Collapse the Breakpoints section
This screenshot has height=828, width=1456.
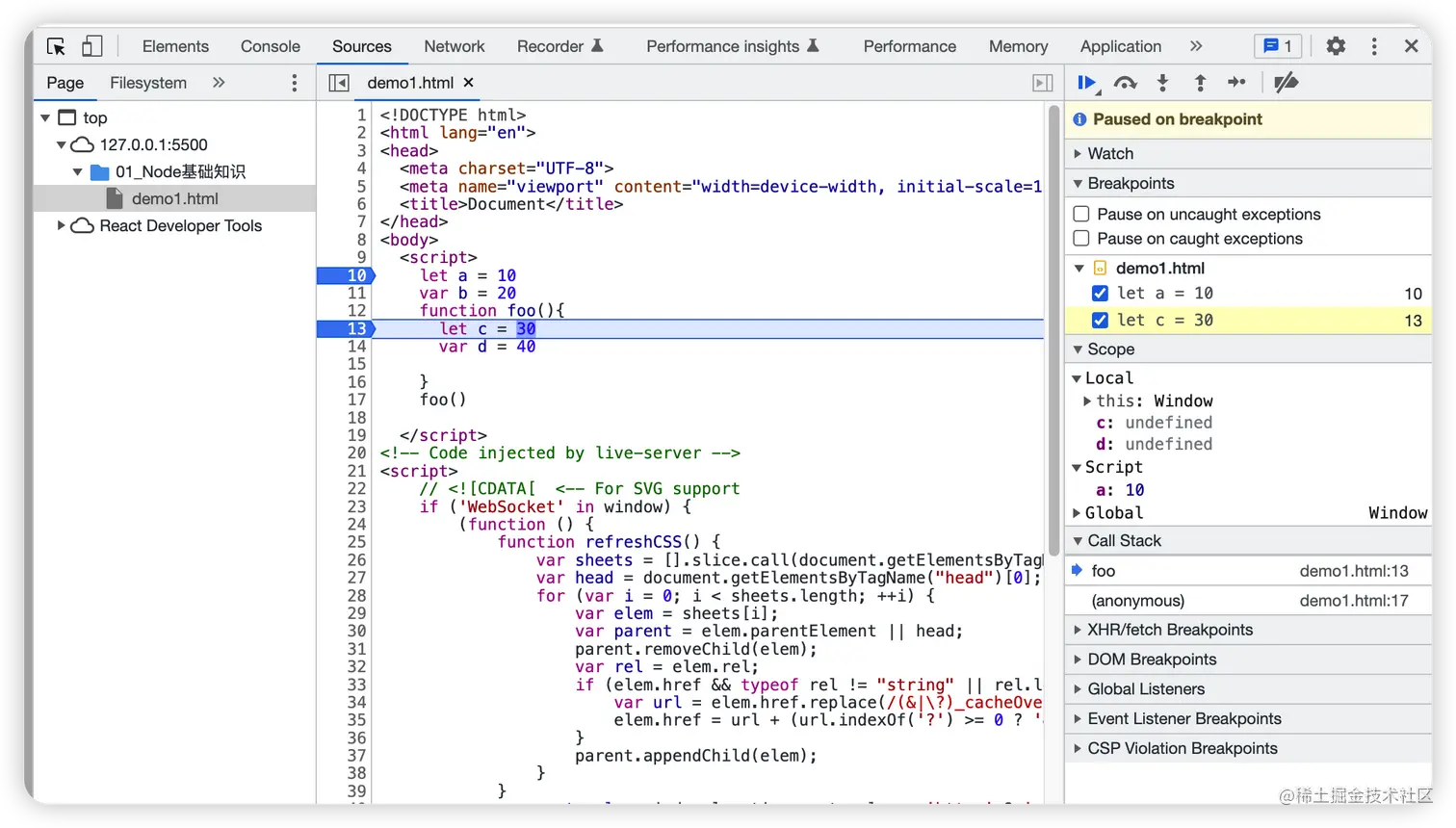click(x=1248, y=184)
